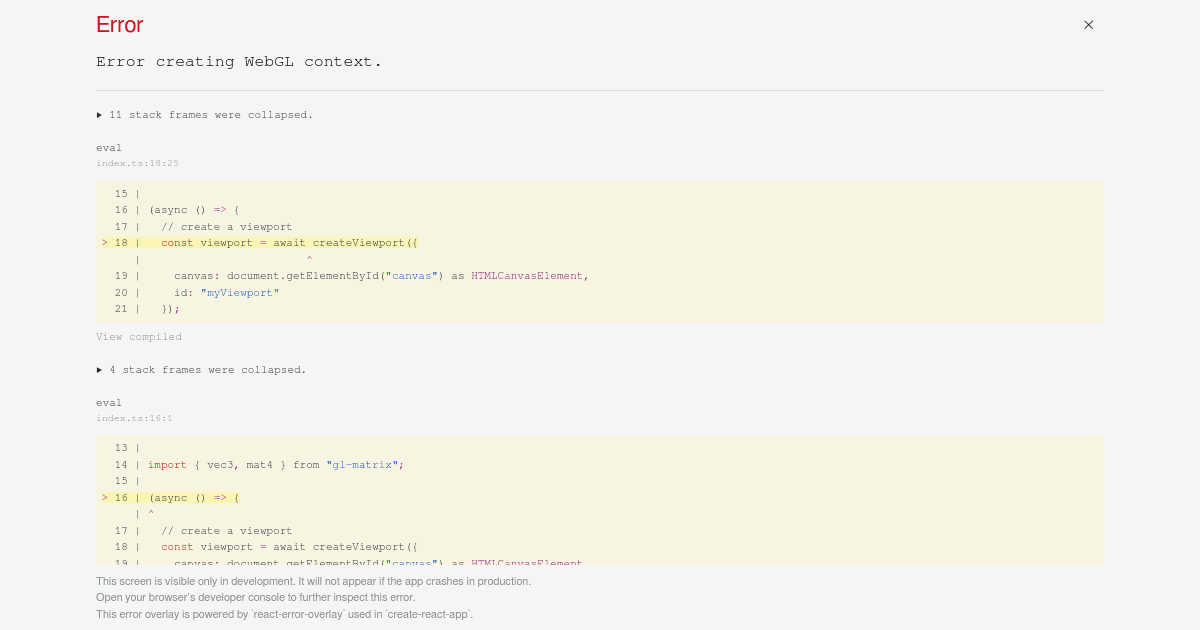
Task: Select the second eval stack frame label
Action: 109,402
